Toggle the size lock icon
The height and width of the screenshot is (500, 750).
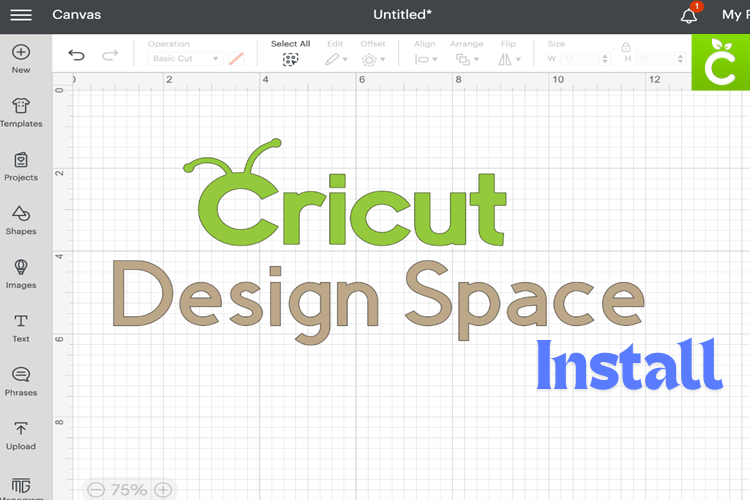click(626, 47)
